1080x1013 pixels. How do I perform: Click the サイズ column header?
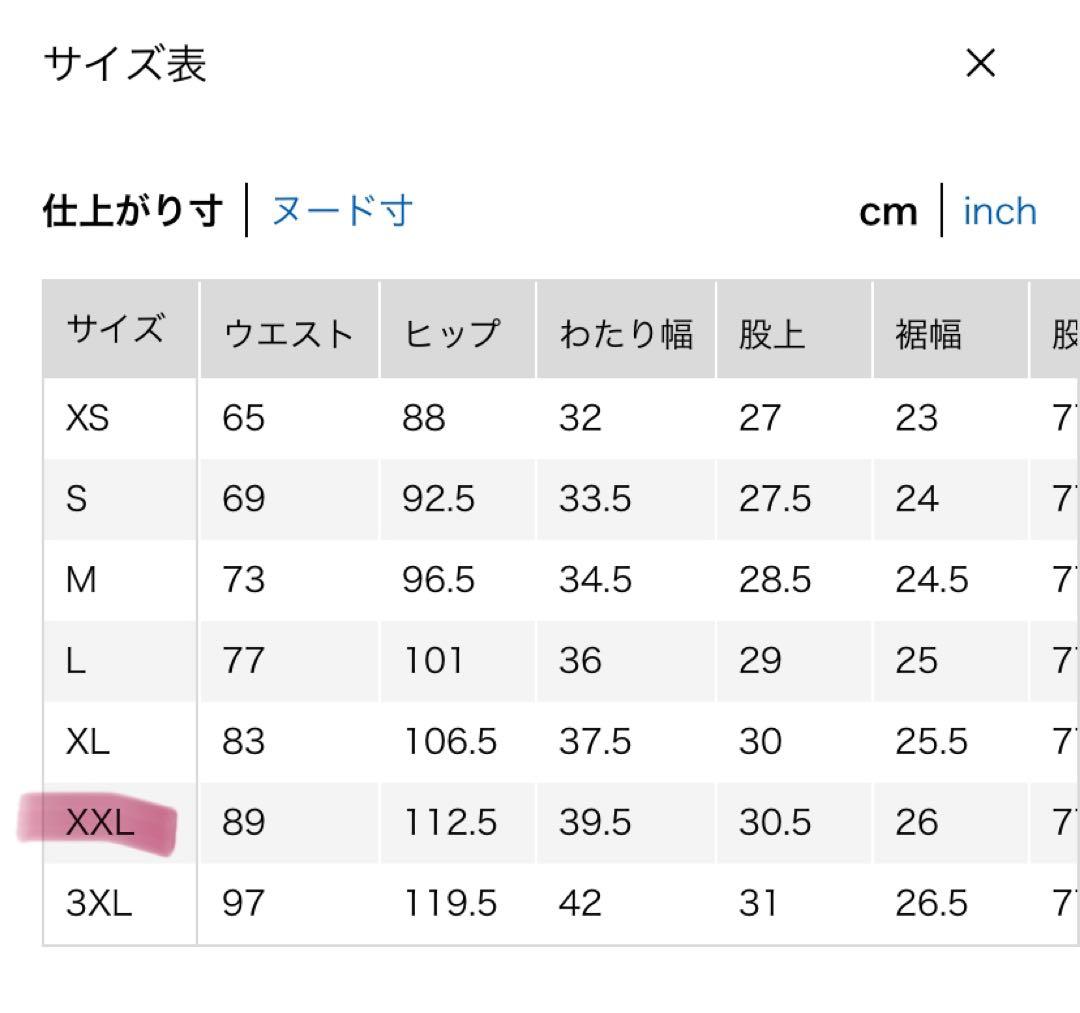pos(115,330)
